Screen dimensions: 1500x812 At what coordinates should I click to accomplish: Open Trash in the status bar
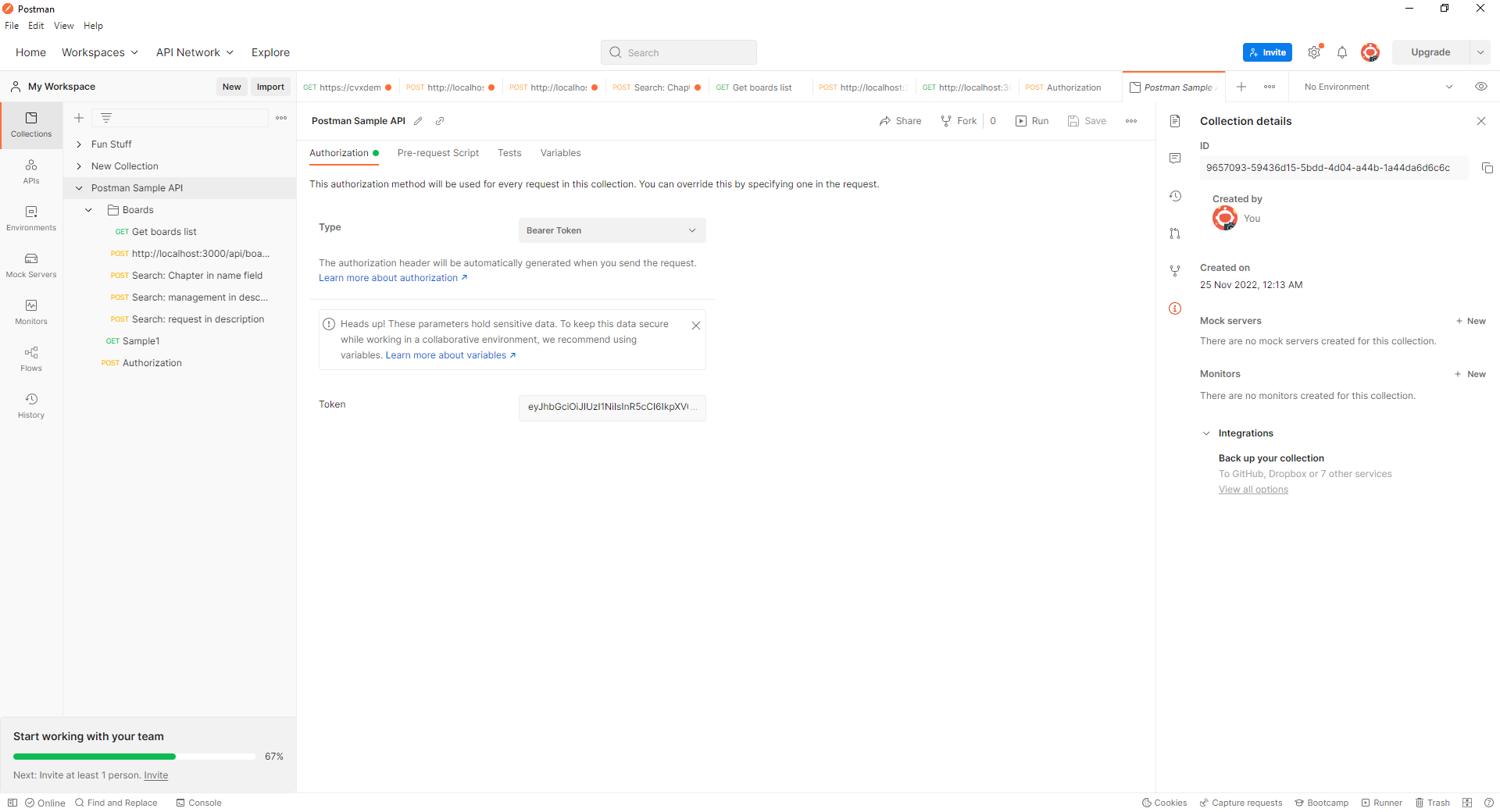coord(1432,803)
